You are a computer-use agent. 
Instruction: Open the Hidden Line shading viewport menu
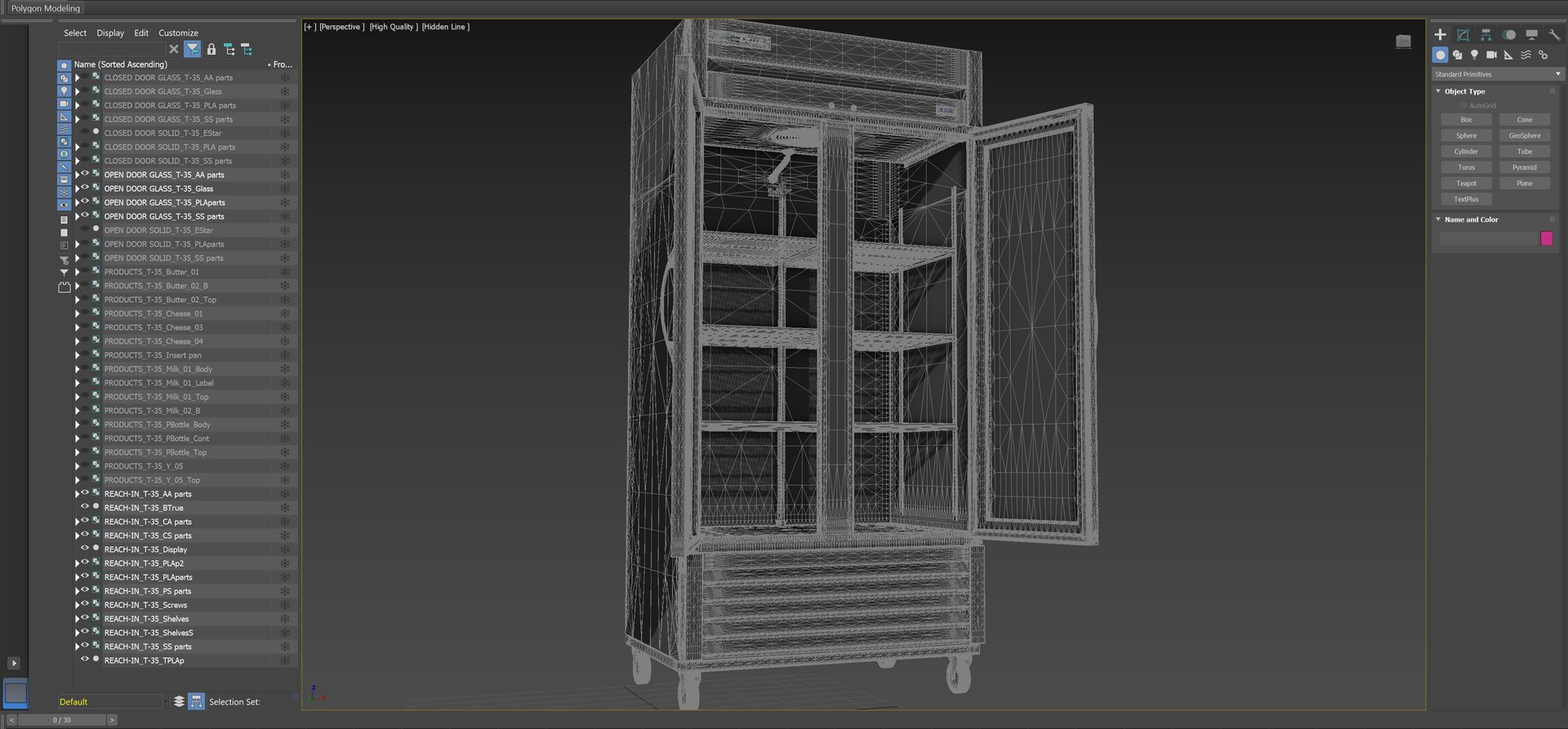tap(445, 27)
